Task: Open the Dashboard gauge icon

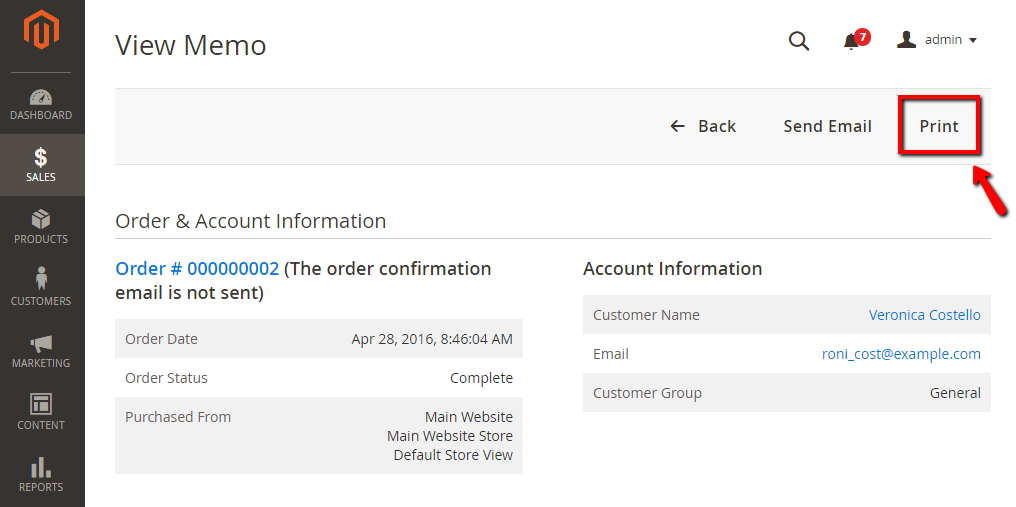Action: 41,98
